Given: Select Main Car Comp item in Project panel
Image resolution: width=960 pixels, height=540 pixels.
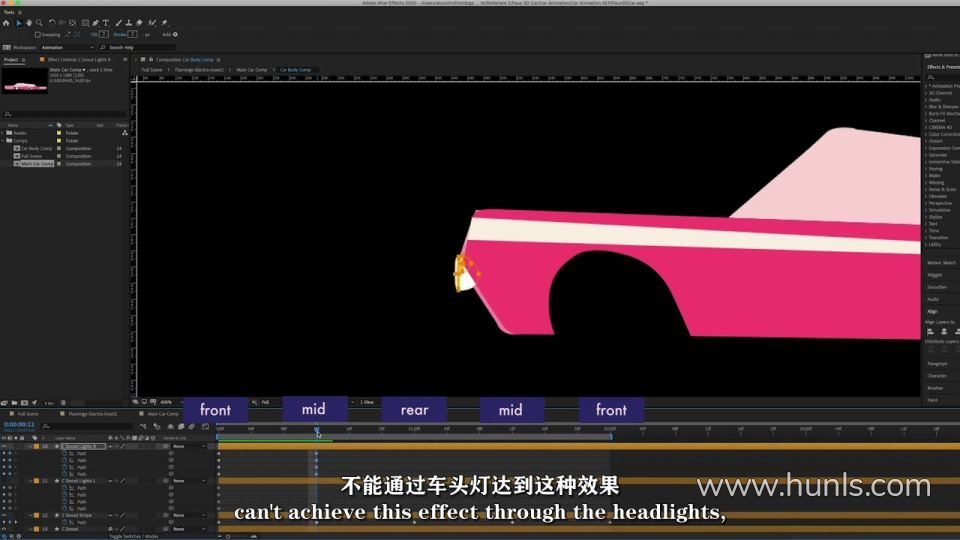Looking at the screenshot, I should (37, 163).
